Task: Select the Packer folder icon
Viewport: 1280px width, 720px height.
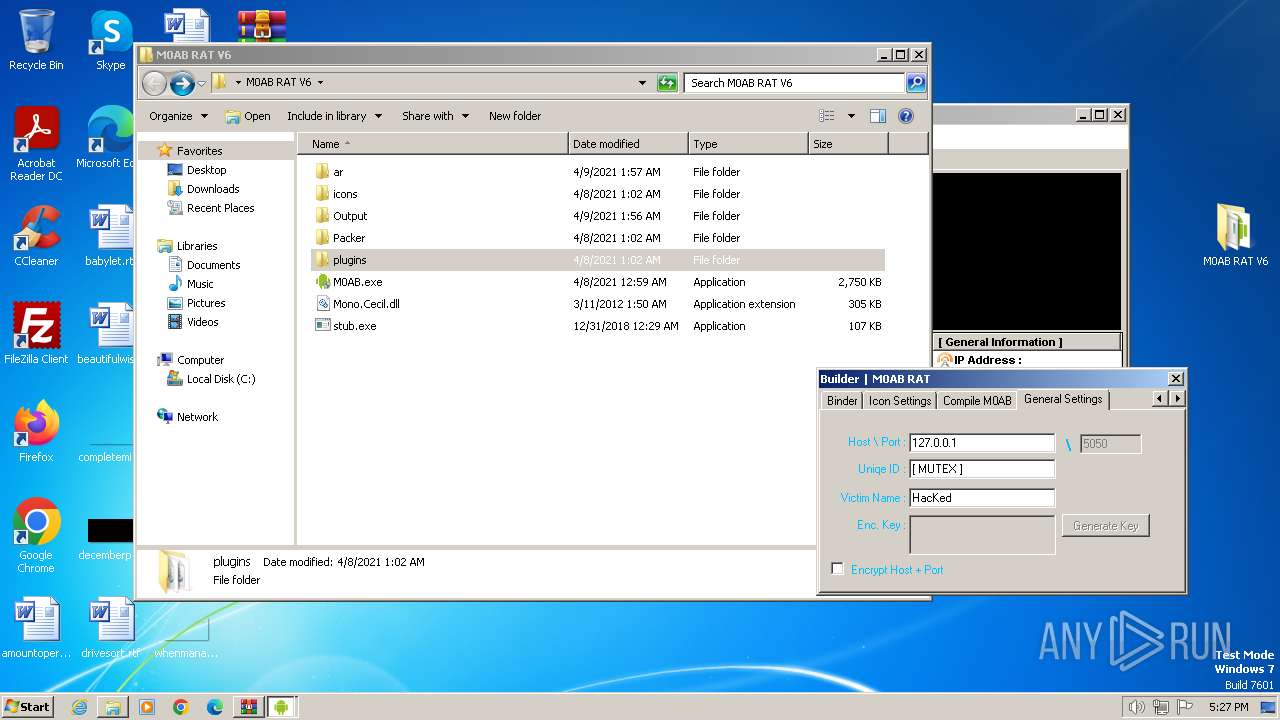Action: click(x=322, y=238)
